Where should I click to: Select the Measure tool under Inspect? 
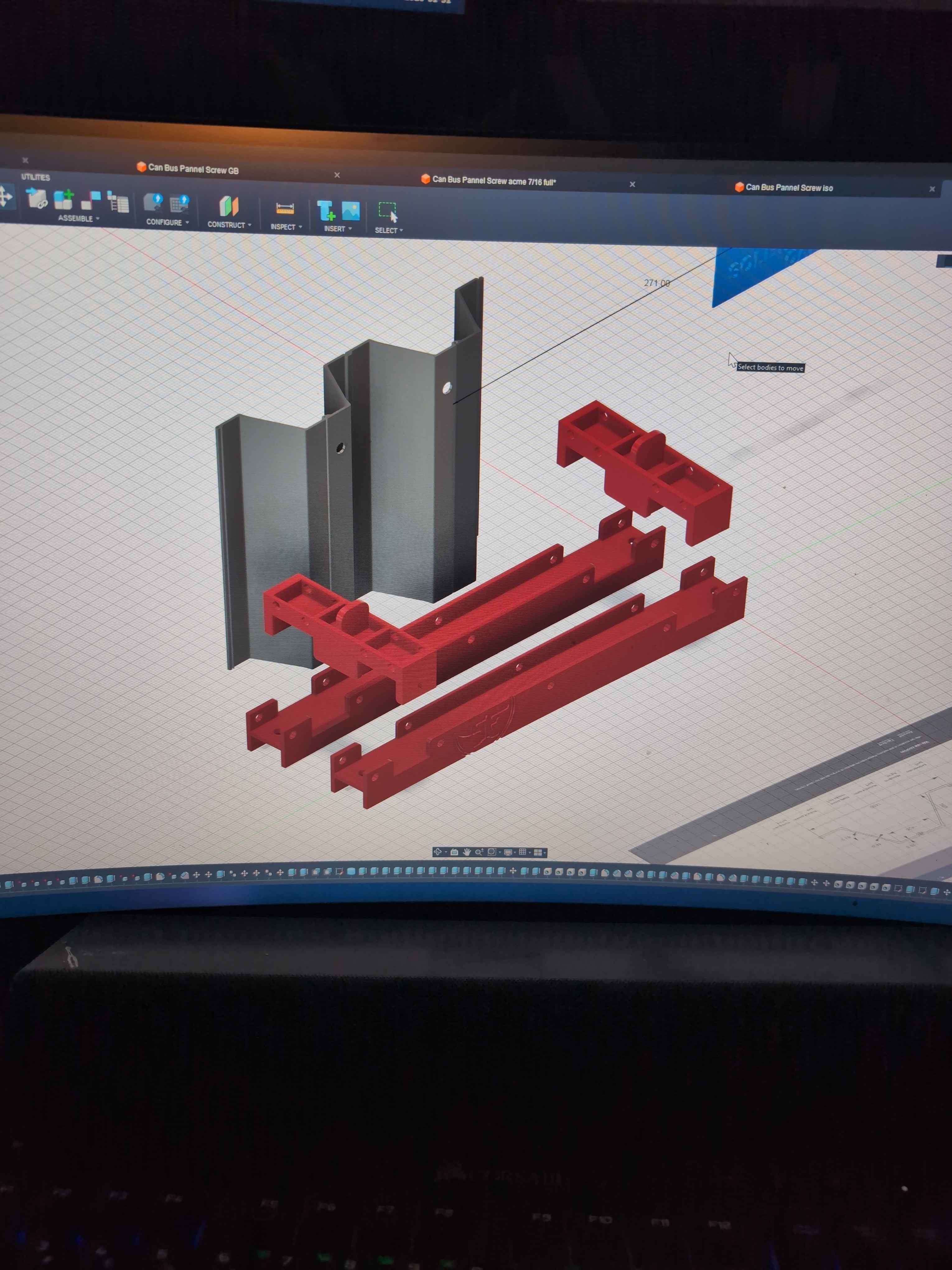pyautogui.click(x=285, y=209)
